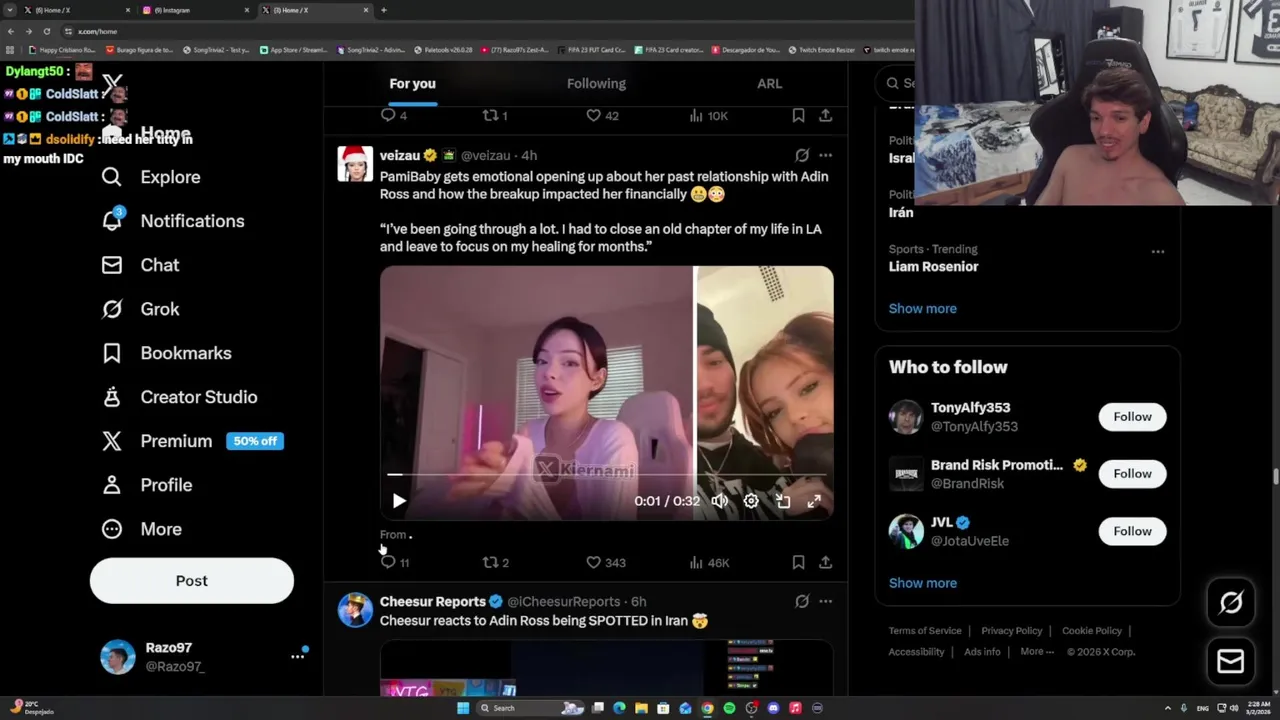The image size is (1280, 720).
Task: Share the veizau post
Action: click(x=825, y=562)
